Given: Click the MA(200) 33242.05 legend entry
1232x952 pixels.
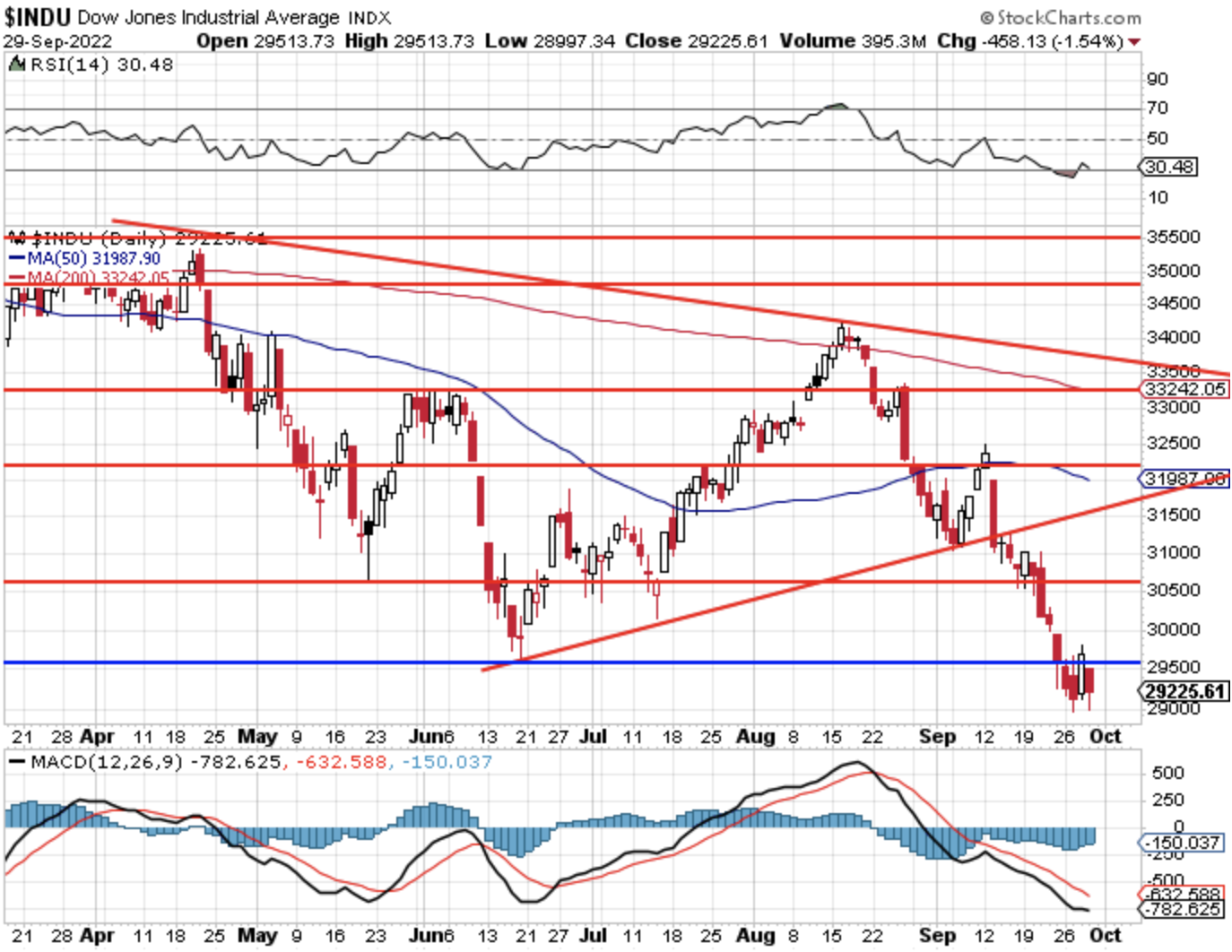Looking at the screenshot, I should point(89,278).
